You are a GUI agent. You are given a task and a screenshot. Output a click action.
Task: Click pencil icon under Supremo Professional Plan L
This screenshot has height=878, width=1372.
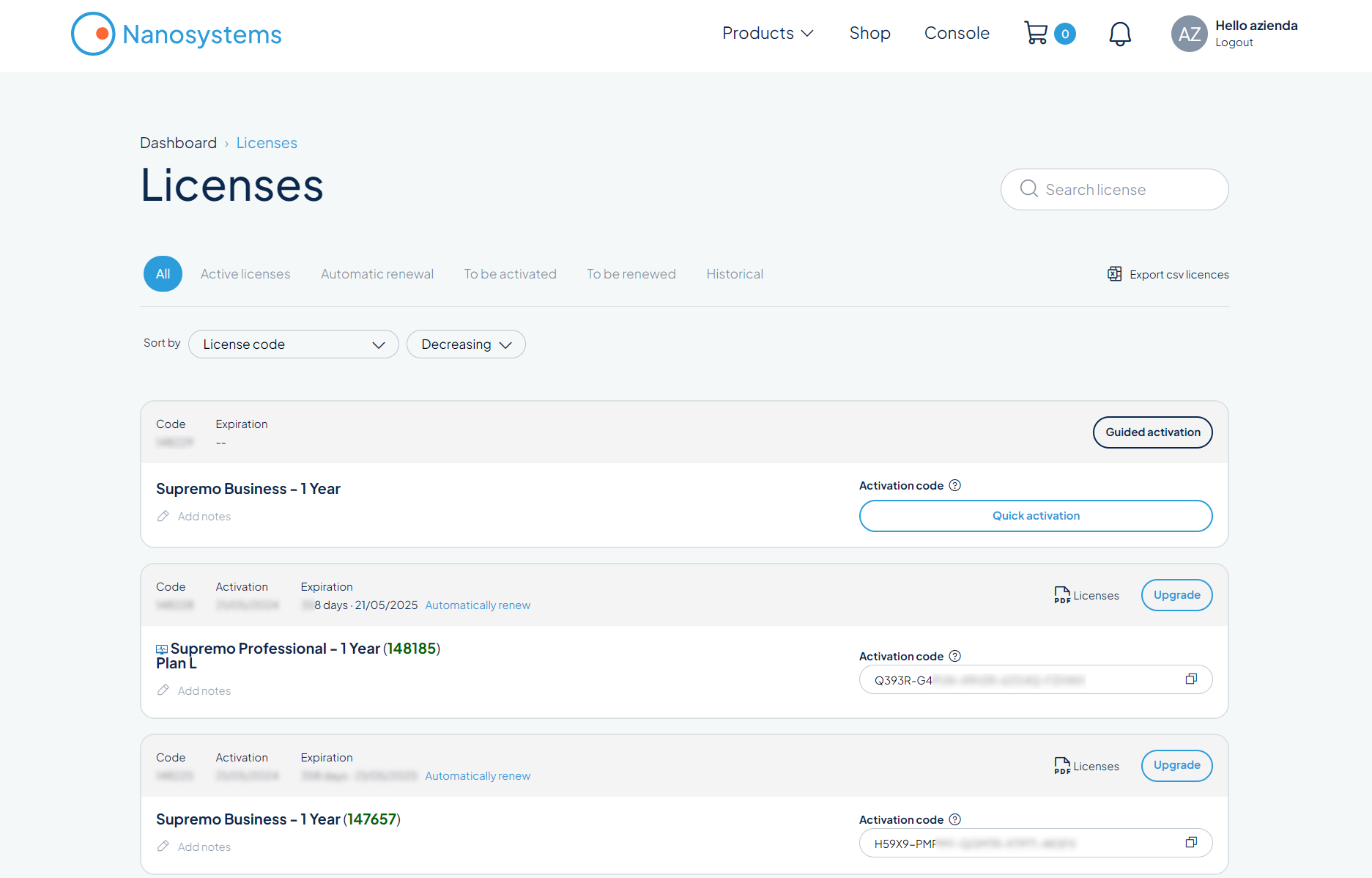coord(163,690)
